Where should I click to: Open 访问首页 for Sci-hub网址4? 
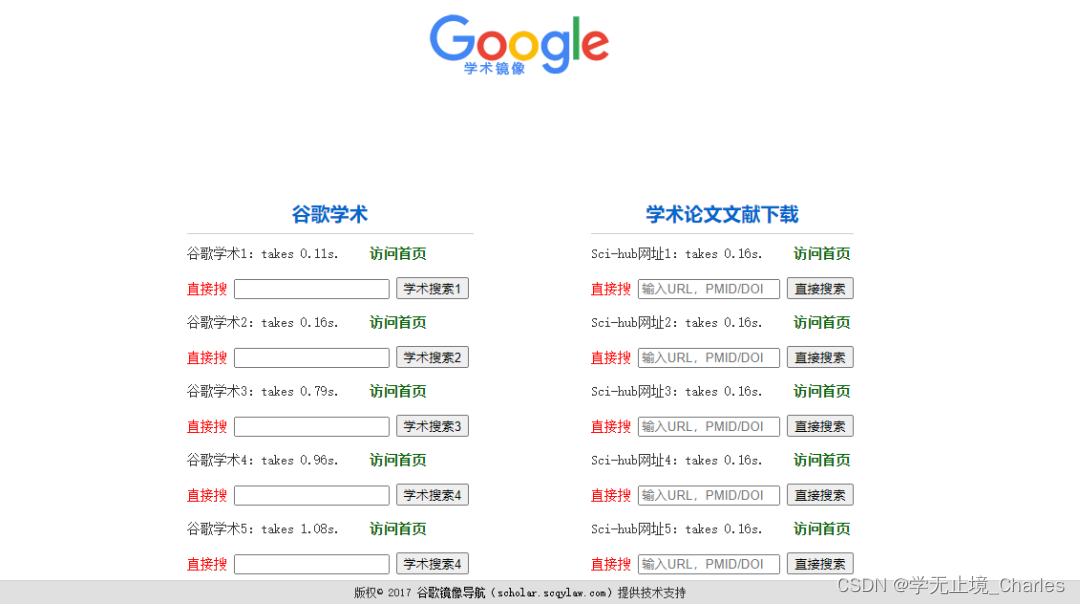coord(822,460)
